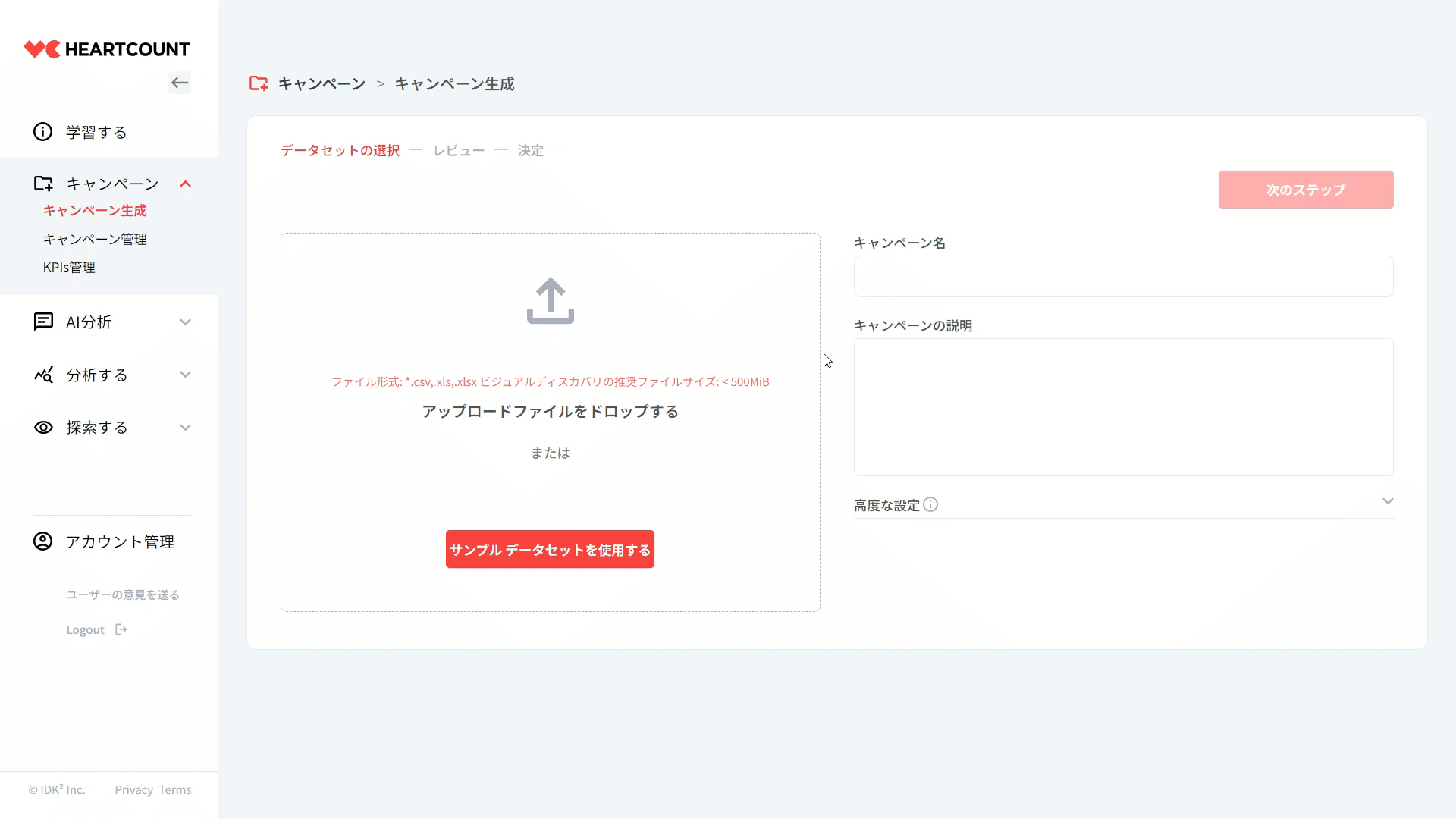Click the Logout exit icon
The width and height of the screenshot is (1456, 819).
pos(121,629)
